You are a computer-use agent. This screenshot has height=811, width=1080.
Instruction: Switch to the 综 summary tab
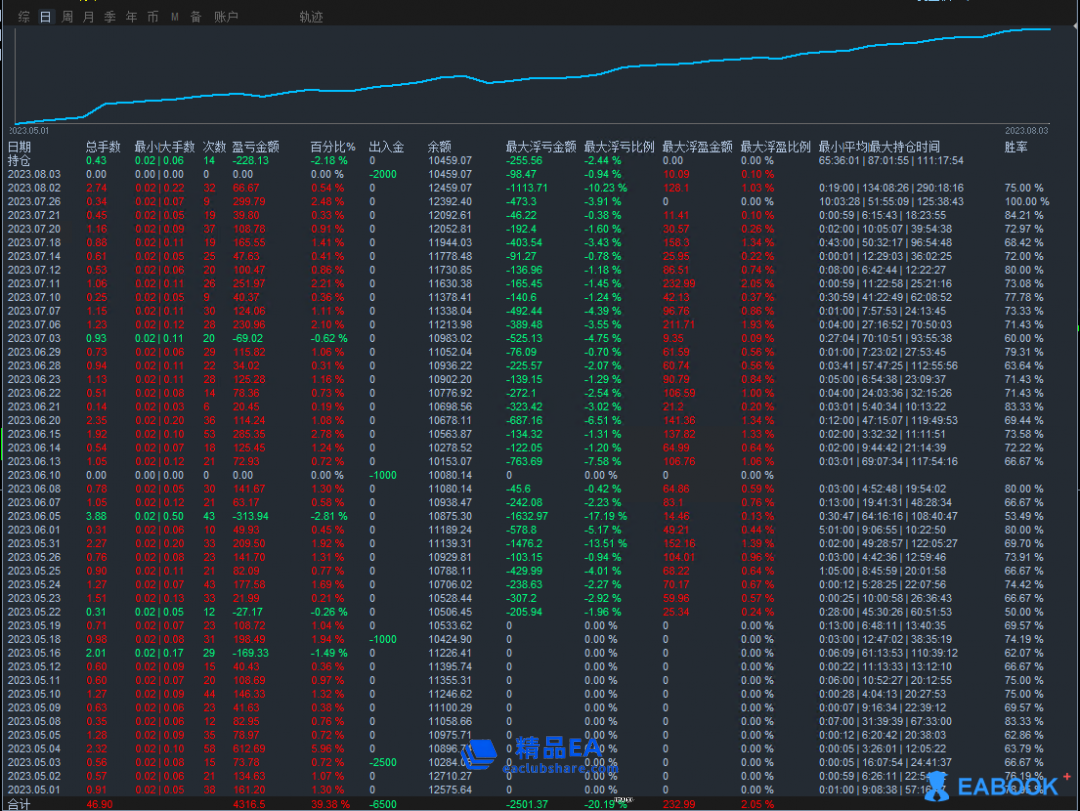pyautogui.click(x=23, y=17)
